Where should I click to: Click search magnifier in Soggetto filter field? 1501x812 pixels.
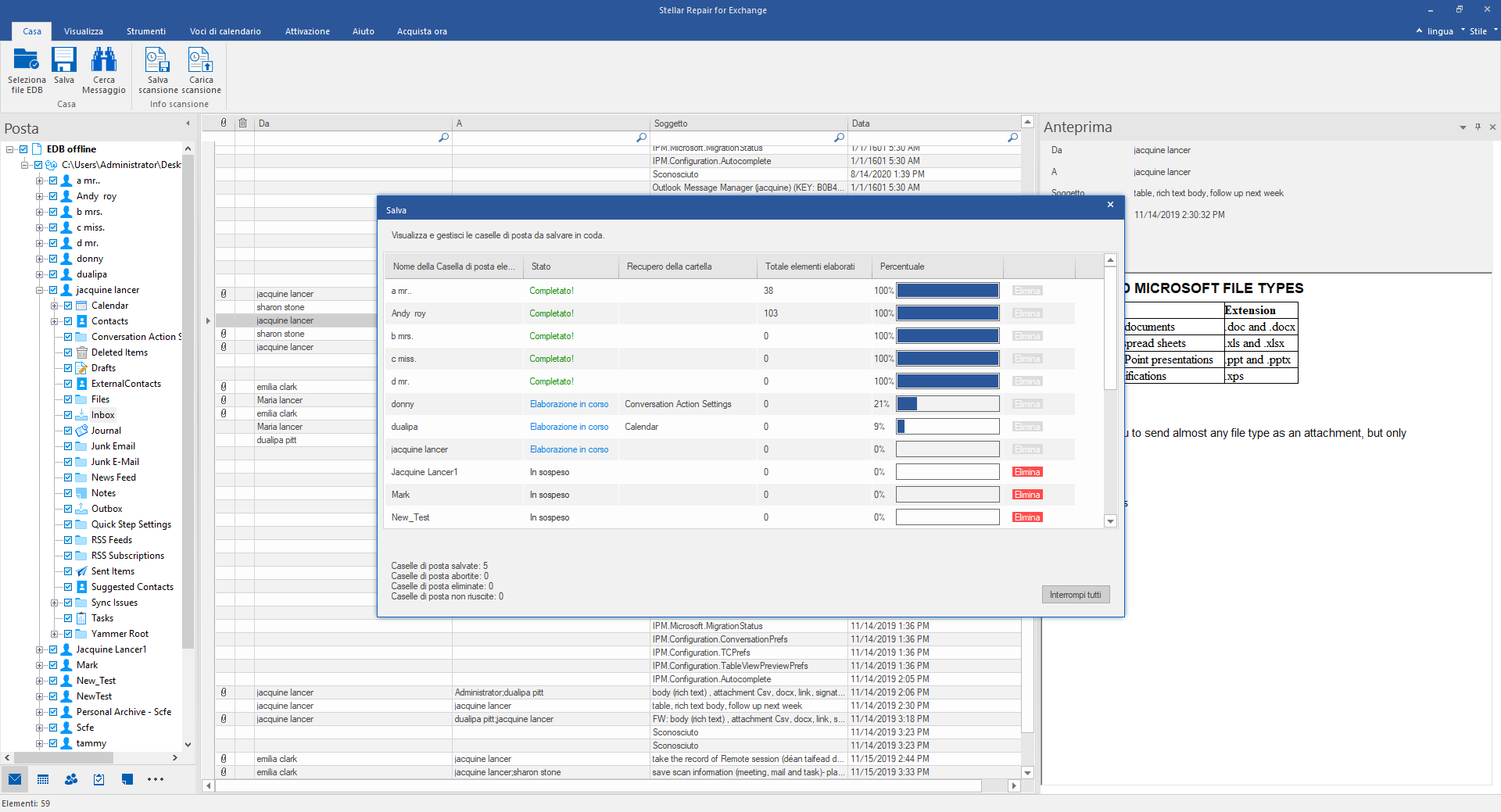pos(839,138)
